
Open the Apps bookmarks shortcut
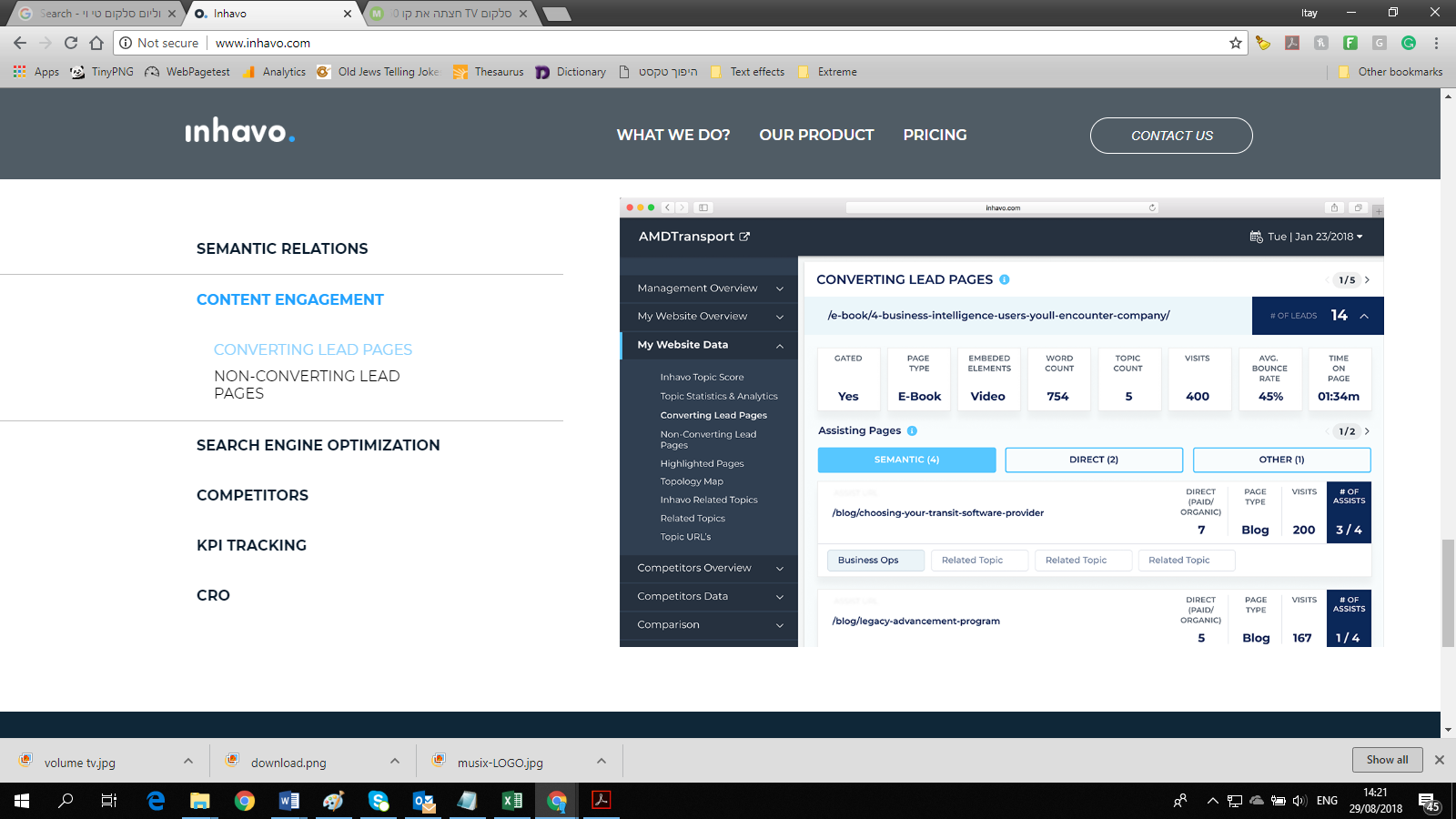36,72
